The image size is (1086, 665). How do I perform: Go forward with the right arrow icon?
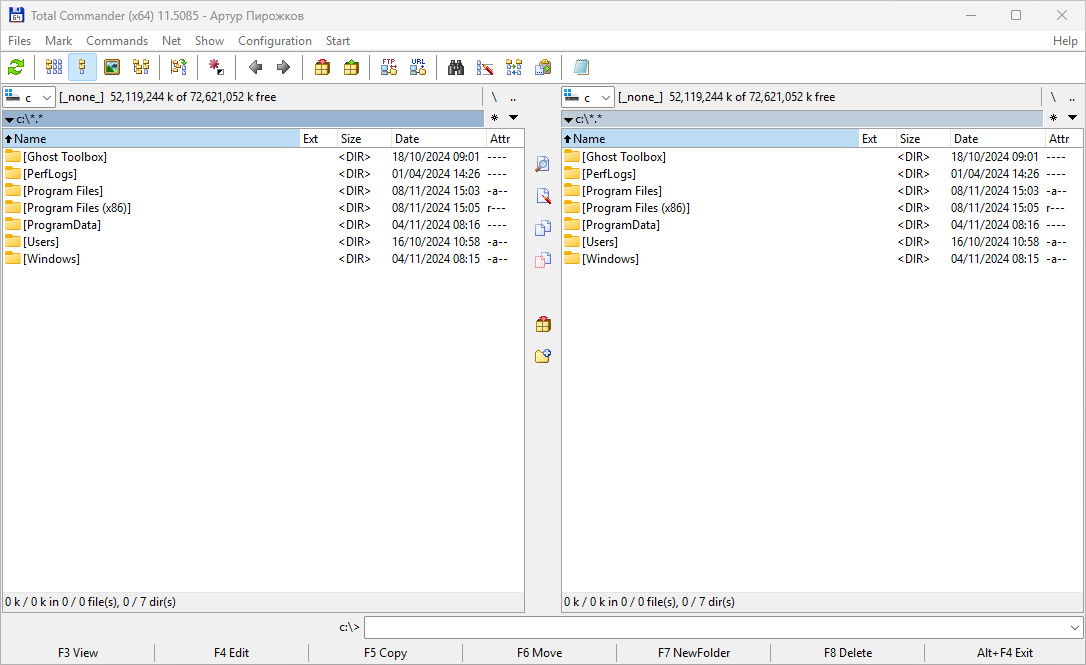point(283,67)
